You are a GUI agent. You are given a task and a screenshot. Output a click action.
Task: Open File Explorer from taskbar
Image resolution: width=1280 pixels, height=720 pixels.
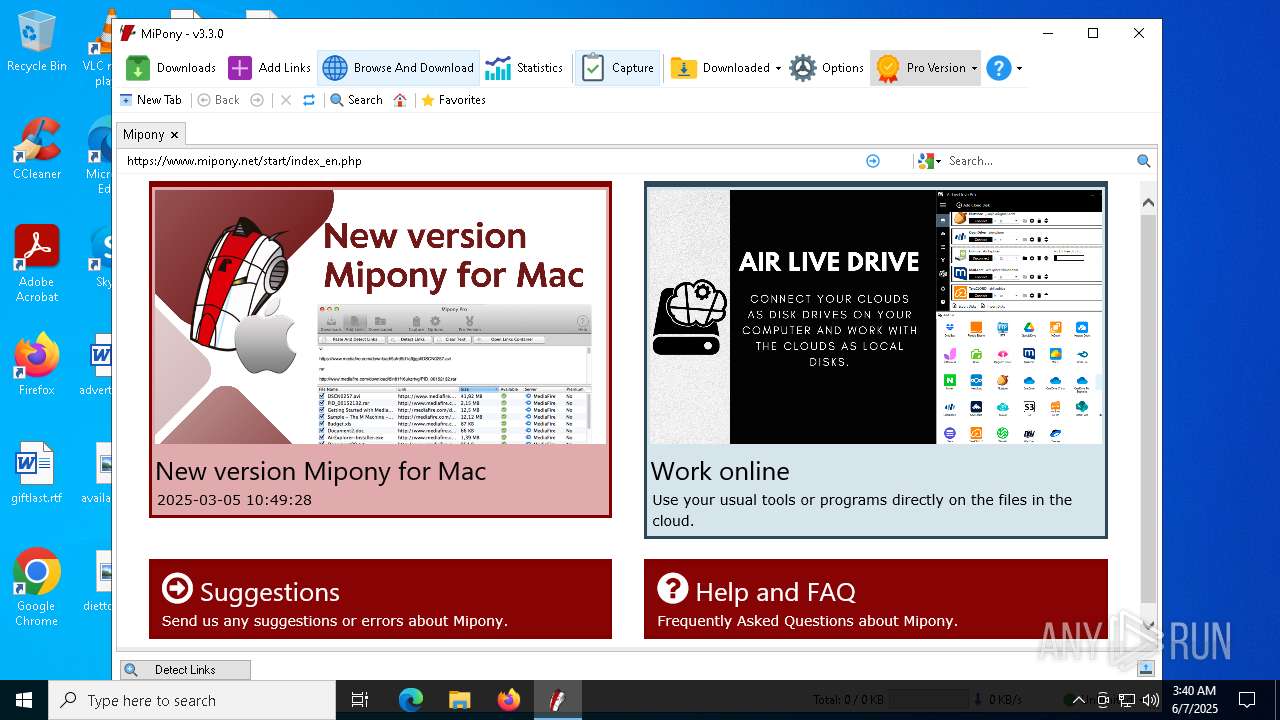(459, 700)
